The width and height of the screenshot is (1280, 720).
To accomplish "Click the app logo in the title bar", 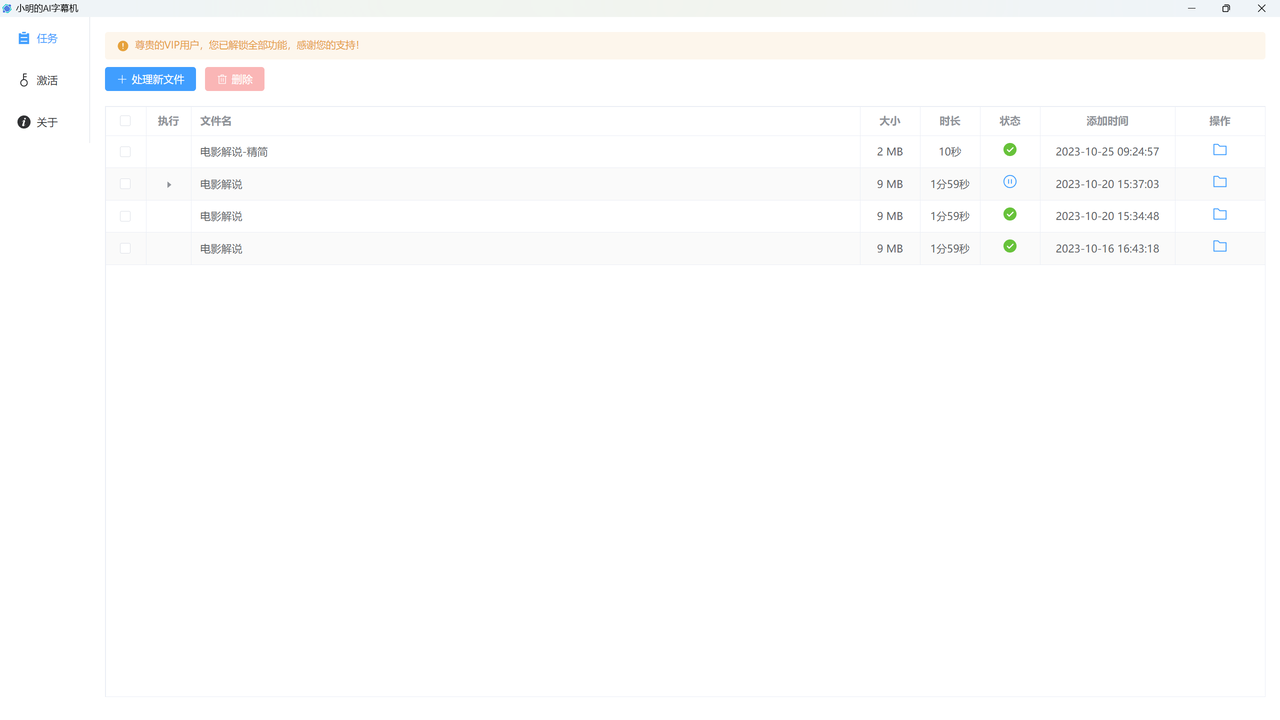I will (x=7, y=8).
